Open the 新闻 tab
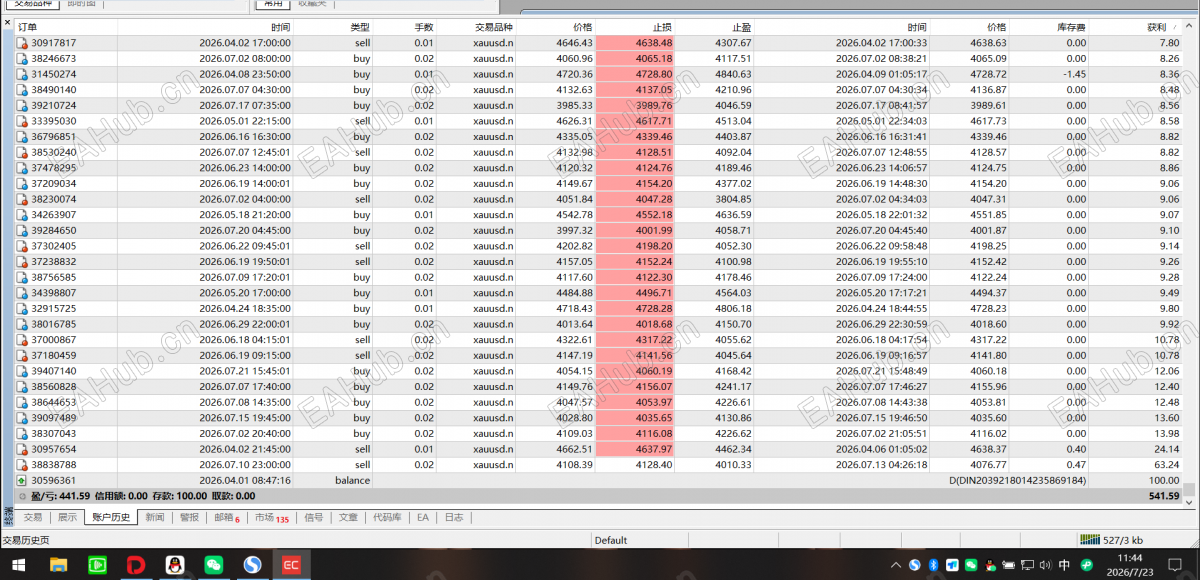The image size is (1200, 580). click(155, 518)
